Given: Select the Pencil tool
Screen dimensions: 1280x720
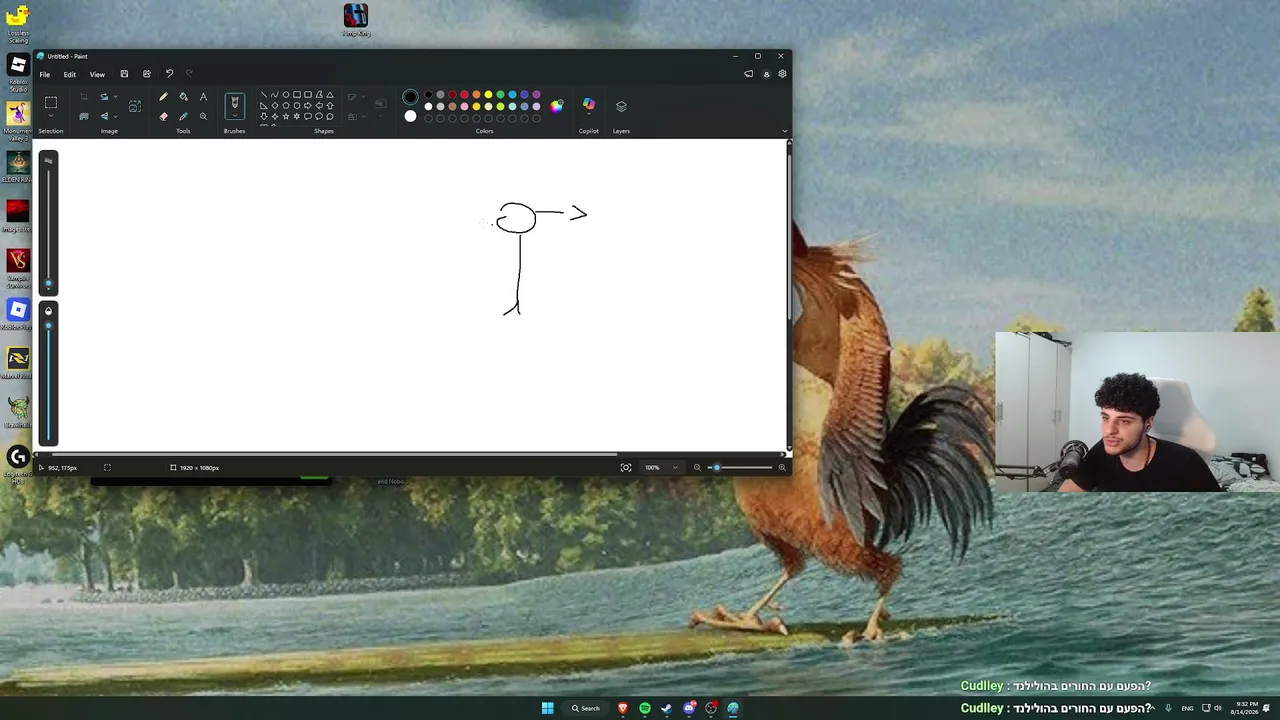Looking at the screenshot, I should tap(163, 97).
